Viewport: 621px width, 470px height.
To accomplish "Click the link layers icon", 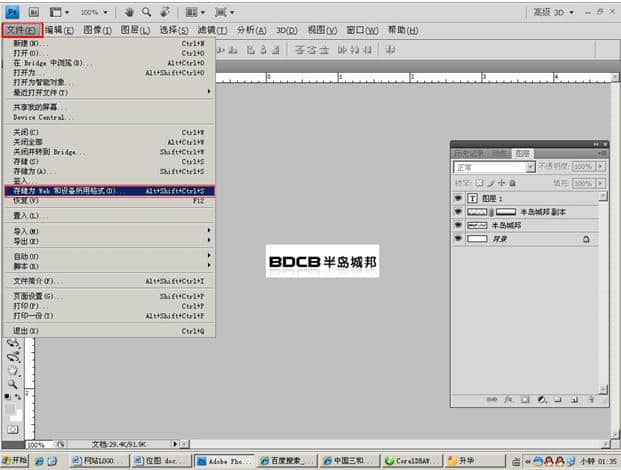I will click(x=492, y=399).
